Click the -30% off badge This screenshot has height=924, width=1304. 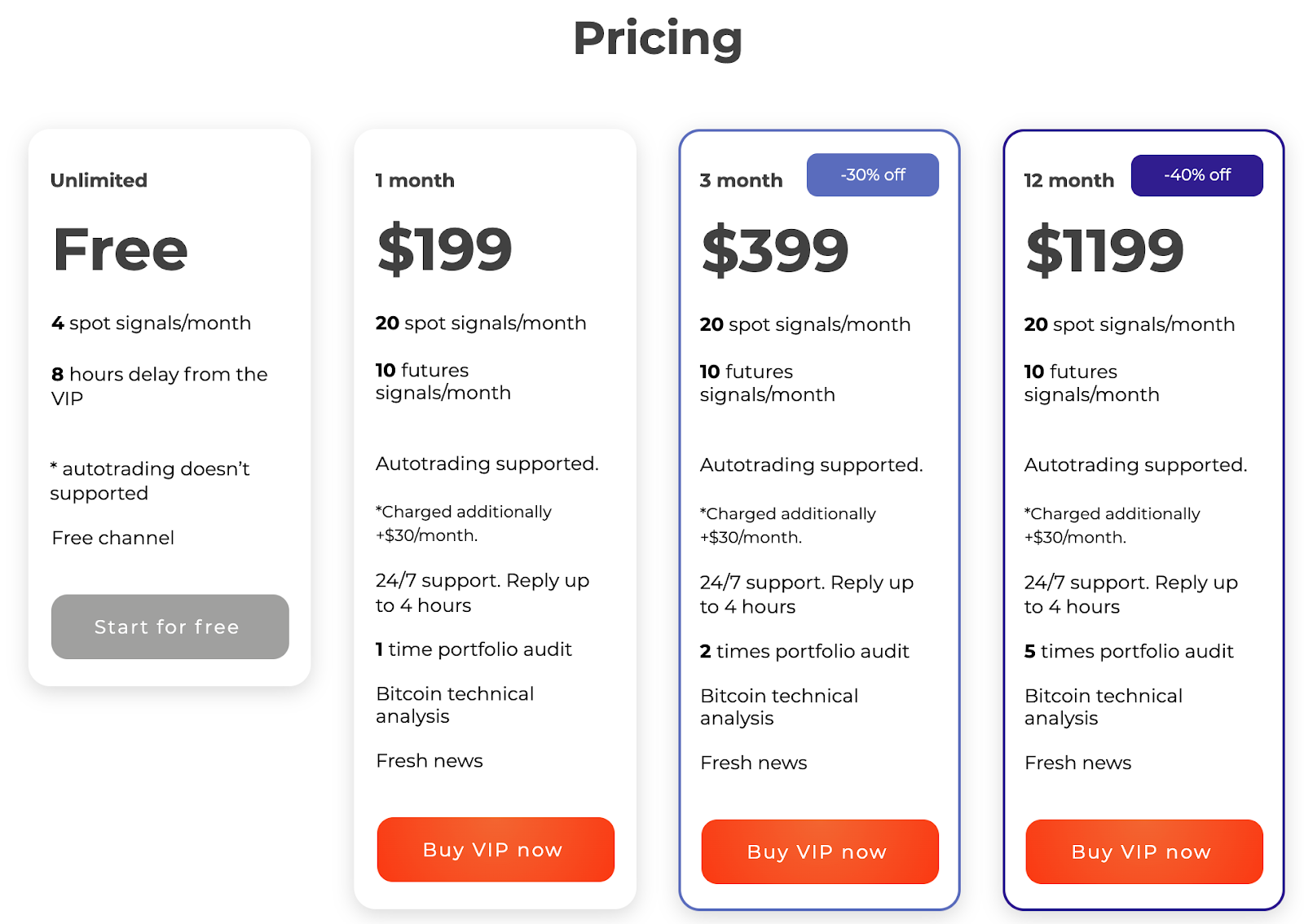tap(872, 175)
